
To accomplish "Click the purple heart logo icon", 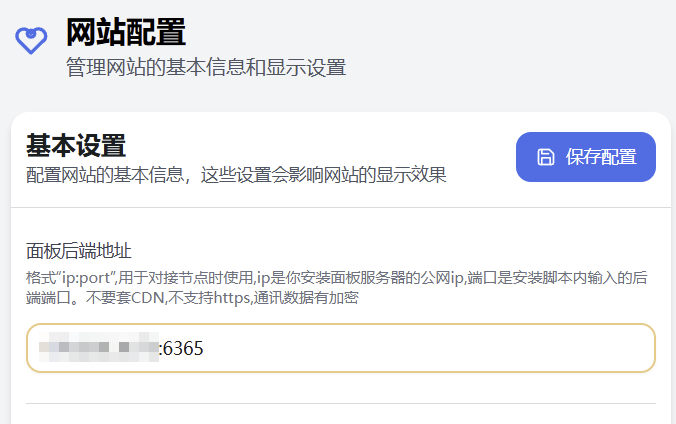I will tap(32, 39).
